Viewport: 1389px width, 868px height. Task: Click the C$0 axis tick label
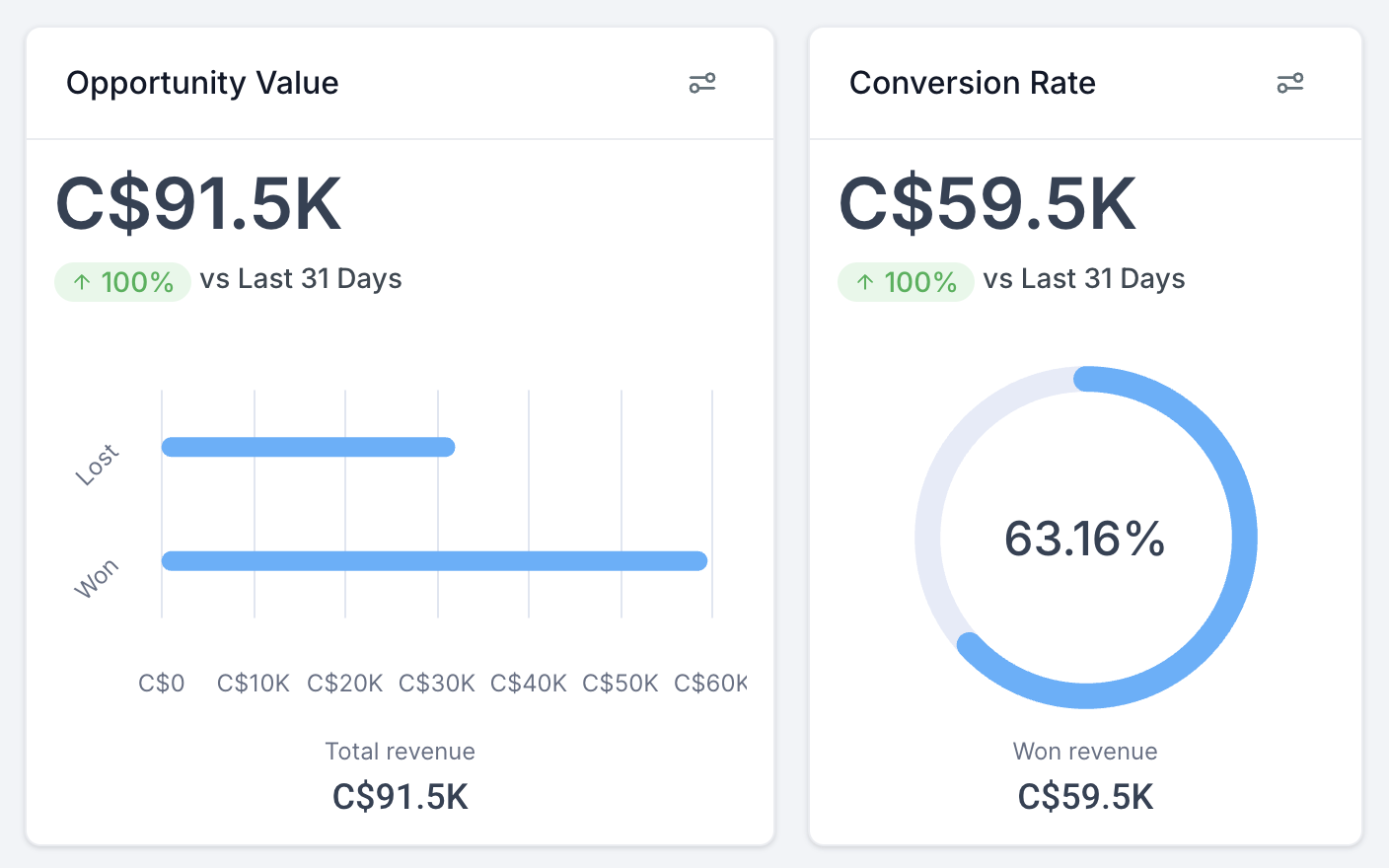(161, 683)
